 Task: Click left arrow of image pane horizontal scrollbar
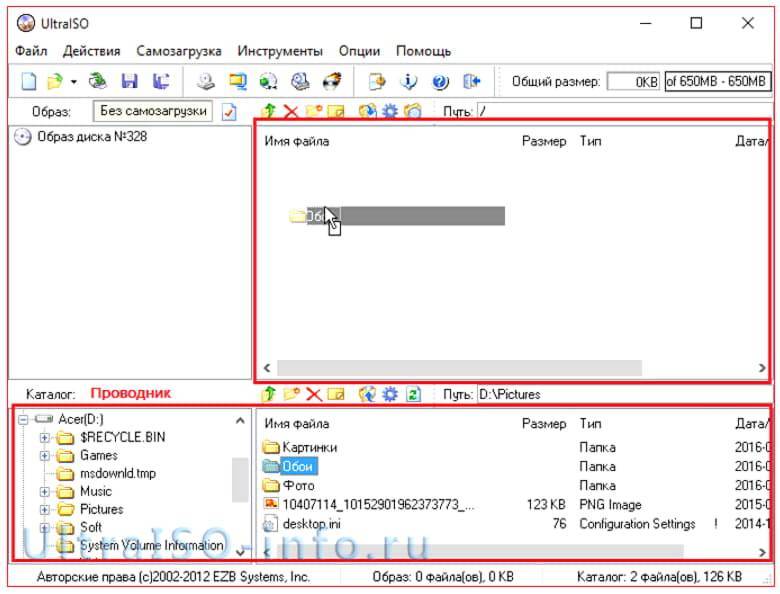[267, 368]
